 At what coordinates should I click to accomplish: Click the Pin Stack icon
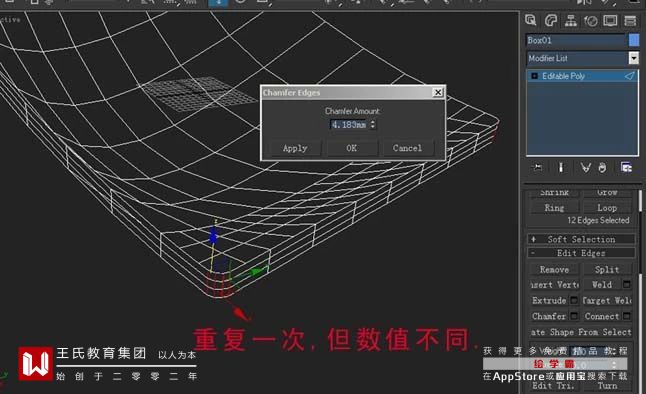click(x=538, y=167)
